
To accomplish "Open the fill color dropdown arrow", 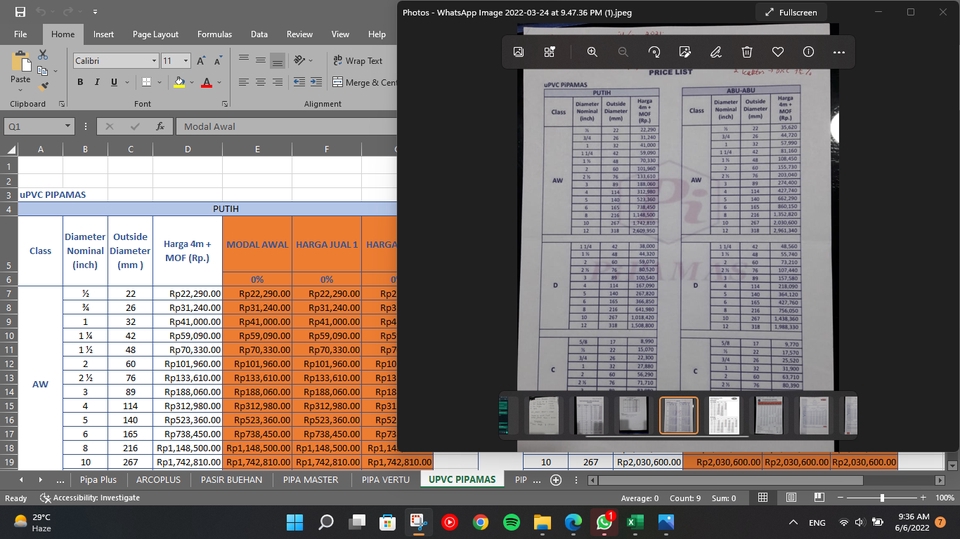I will (x=192, y=82).
